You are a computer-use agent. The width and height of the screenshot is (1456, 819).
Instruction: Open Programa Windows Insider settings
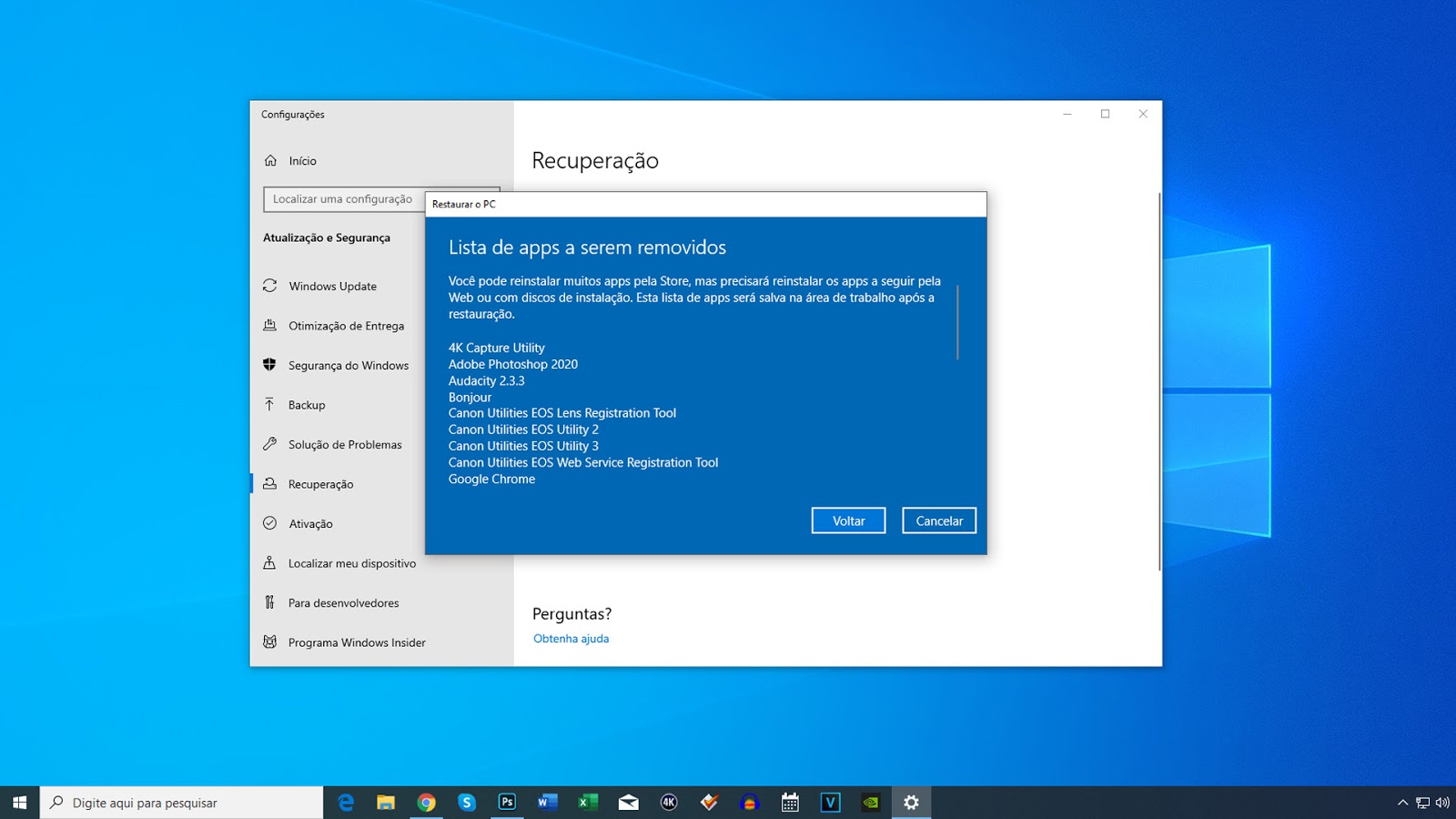[357, 642]
